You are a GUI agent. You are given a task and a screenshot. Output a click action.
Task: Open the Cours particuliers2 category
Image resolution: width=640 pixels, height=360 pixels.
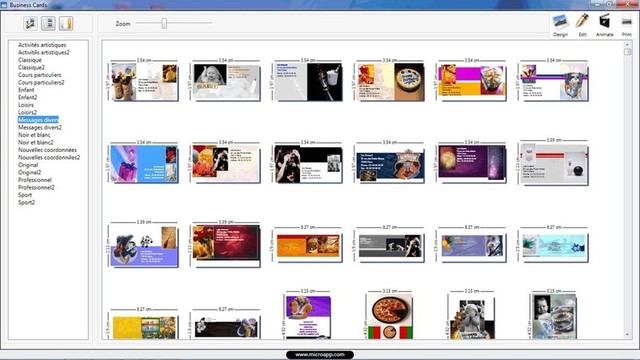coord(41,82)
